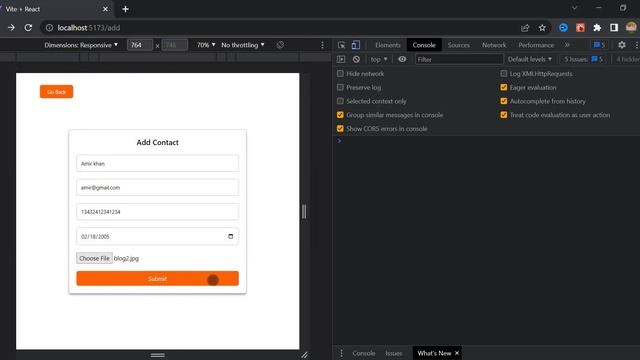The height and width of the screenshot is (360, 640).
Task: Open DevTools settings gear
Action: pyautogui.click(x=622, y=45)
